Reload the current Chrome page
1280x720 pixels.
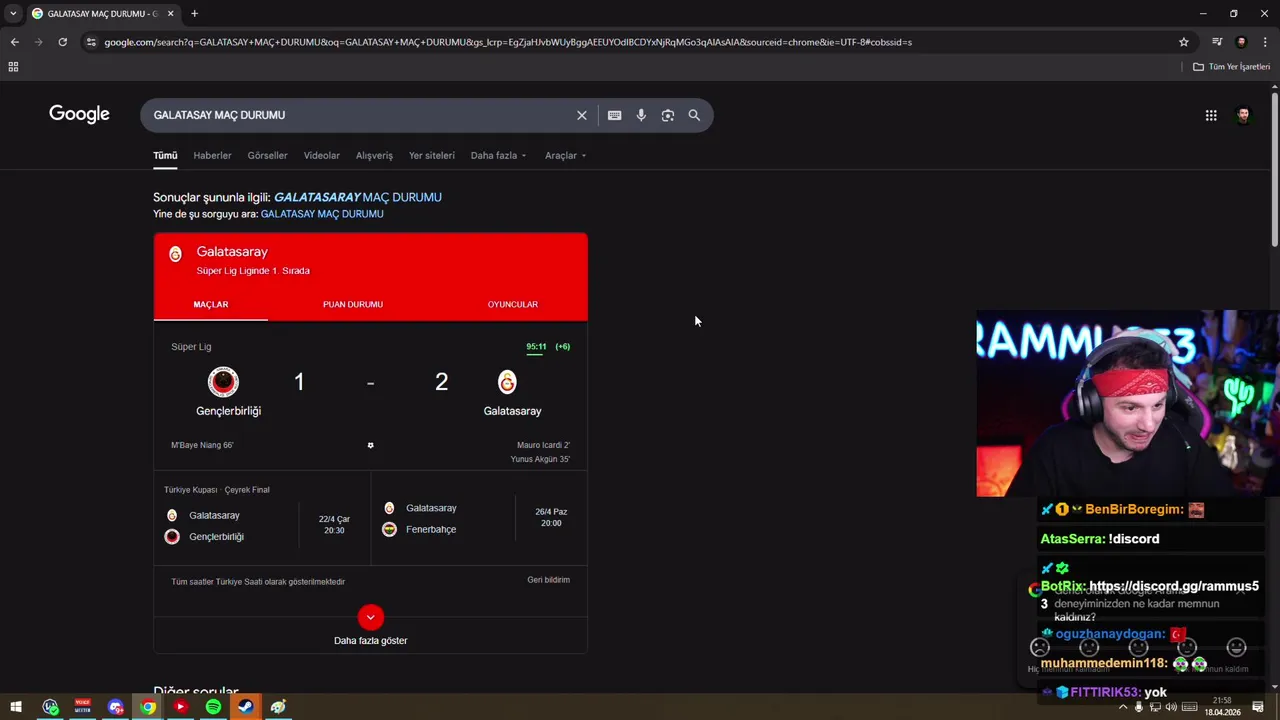click(x=62, y=42)
